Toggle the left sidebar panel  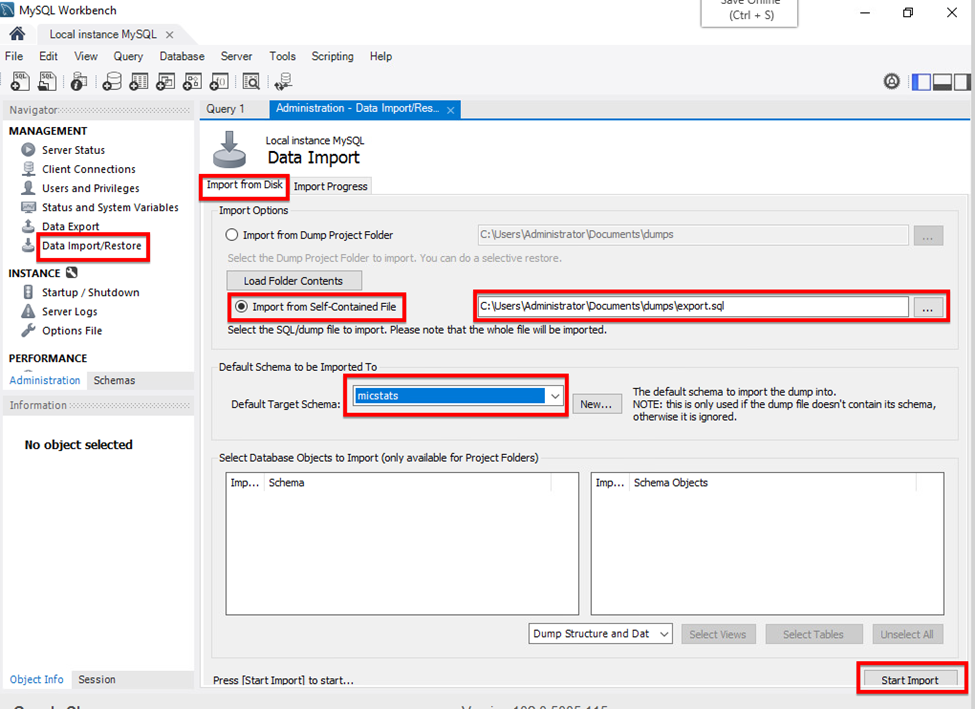[921, 81]
